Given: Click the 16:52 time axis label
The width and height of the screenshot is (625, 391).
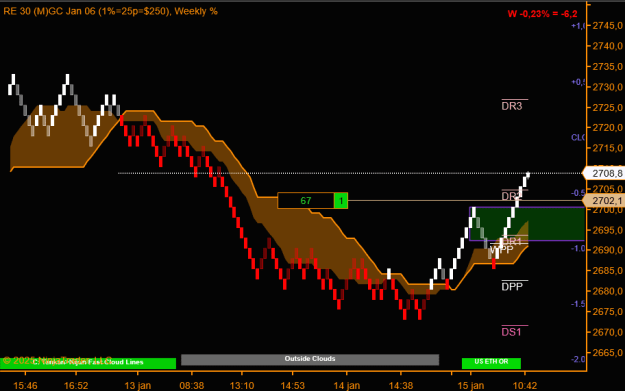Looking at the screenshot, I should (x=76, y=385).
